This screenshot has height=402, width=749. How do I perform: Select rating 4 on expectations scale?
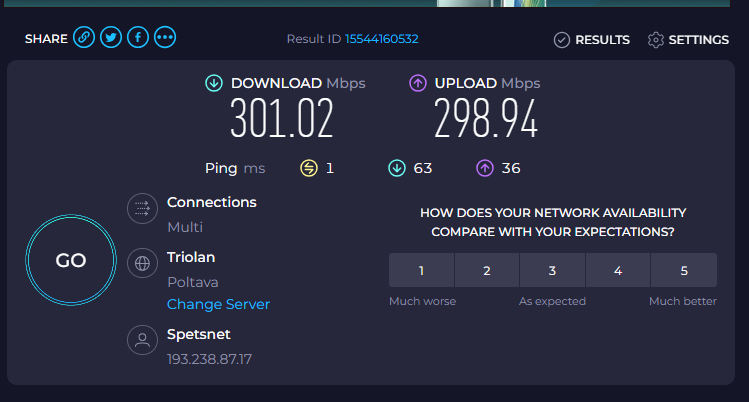pyautogui.click(x=618, y=270)
